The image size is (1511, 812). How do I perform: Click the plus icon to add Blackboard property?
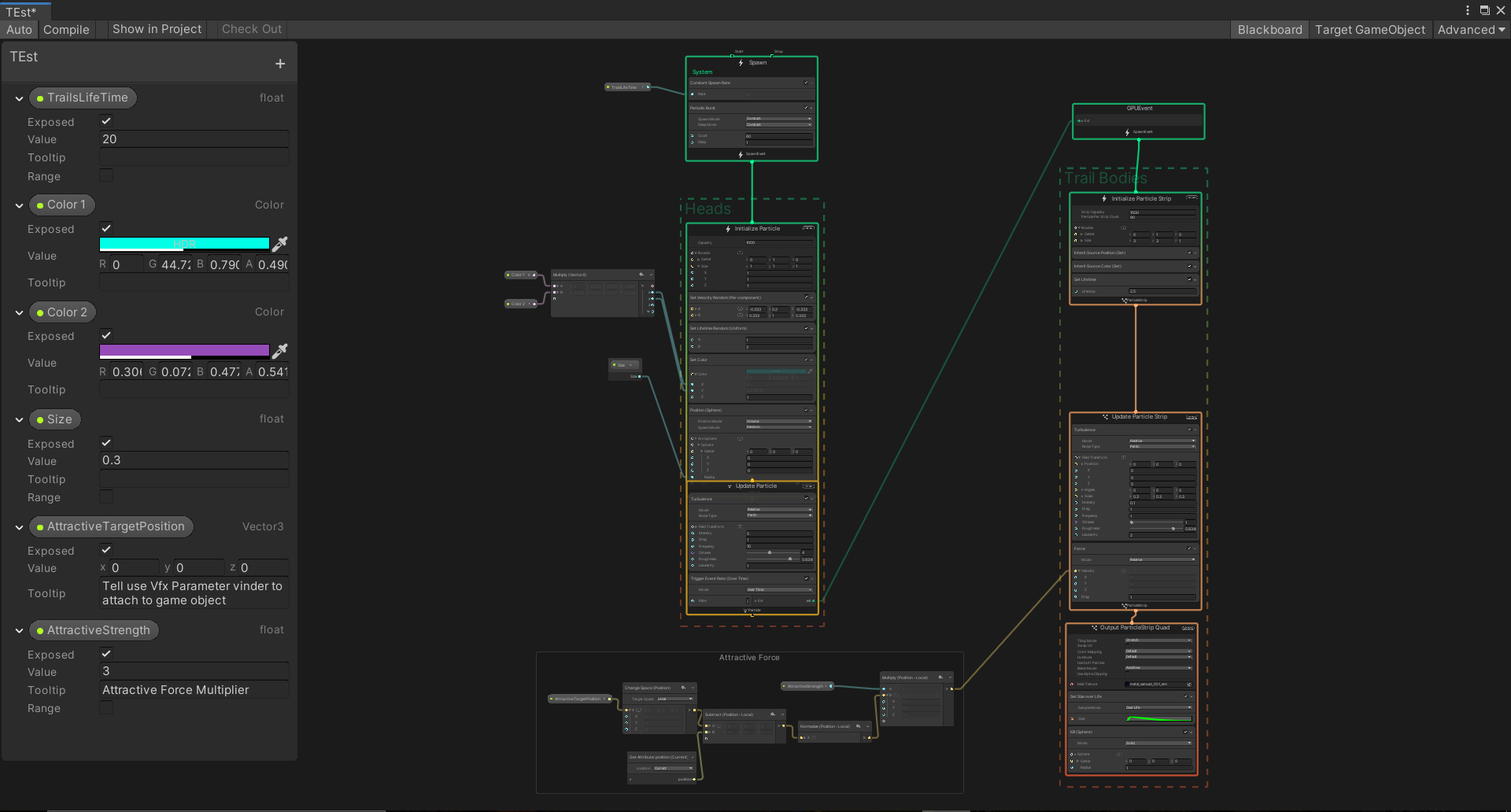coord(280,64)
